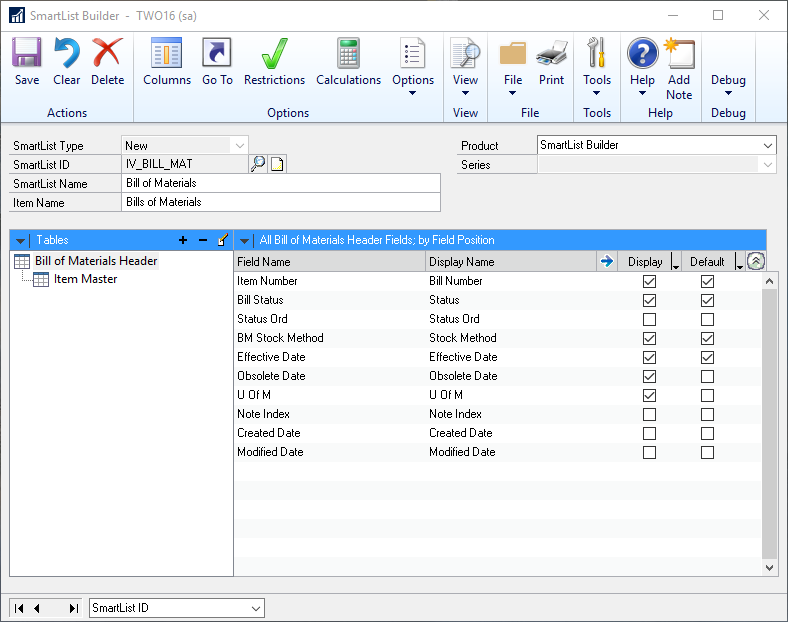
Task: Uncheck Default for BM Stock Method
Action: pos(707,339)
